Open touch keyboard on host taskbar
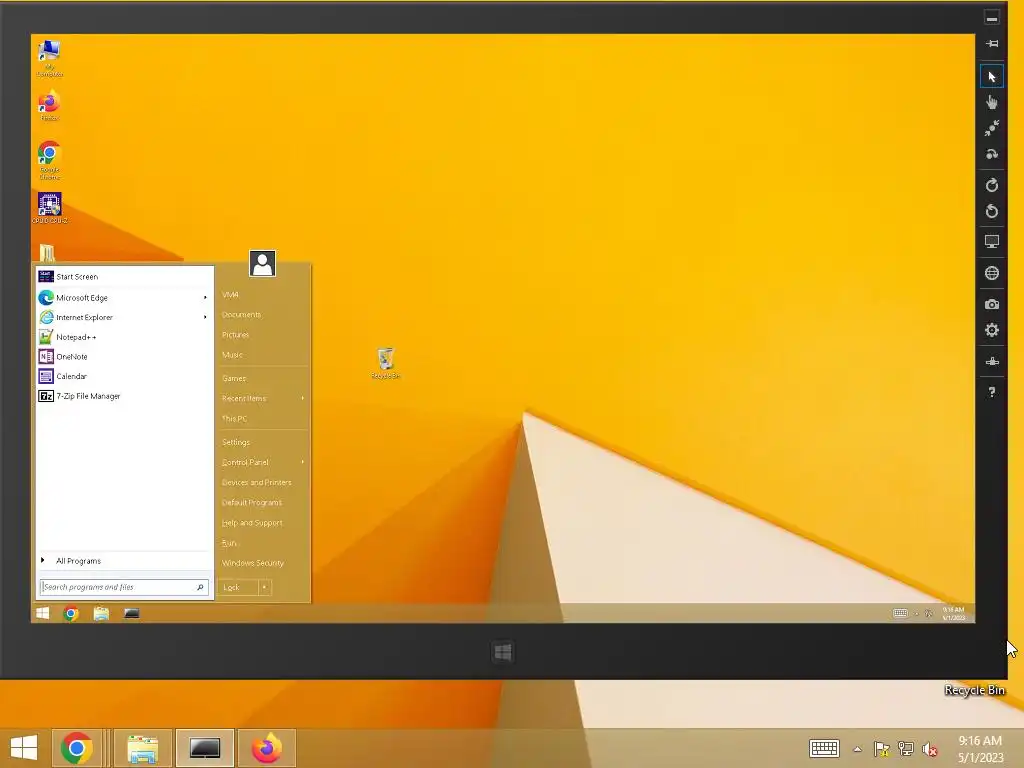This screenshot has height=768, width=1024. [824, 748]
